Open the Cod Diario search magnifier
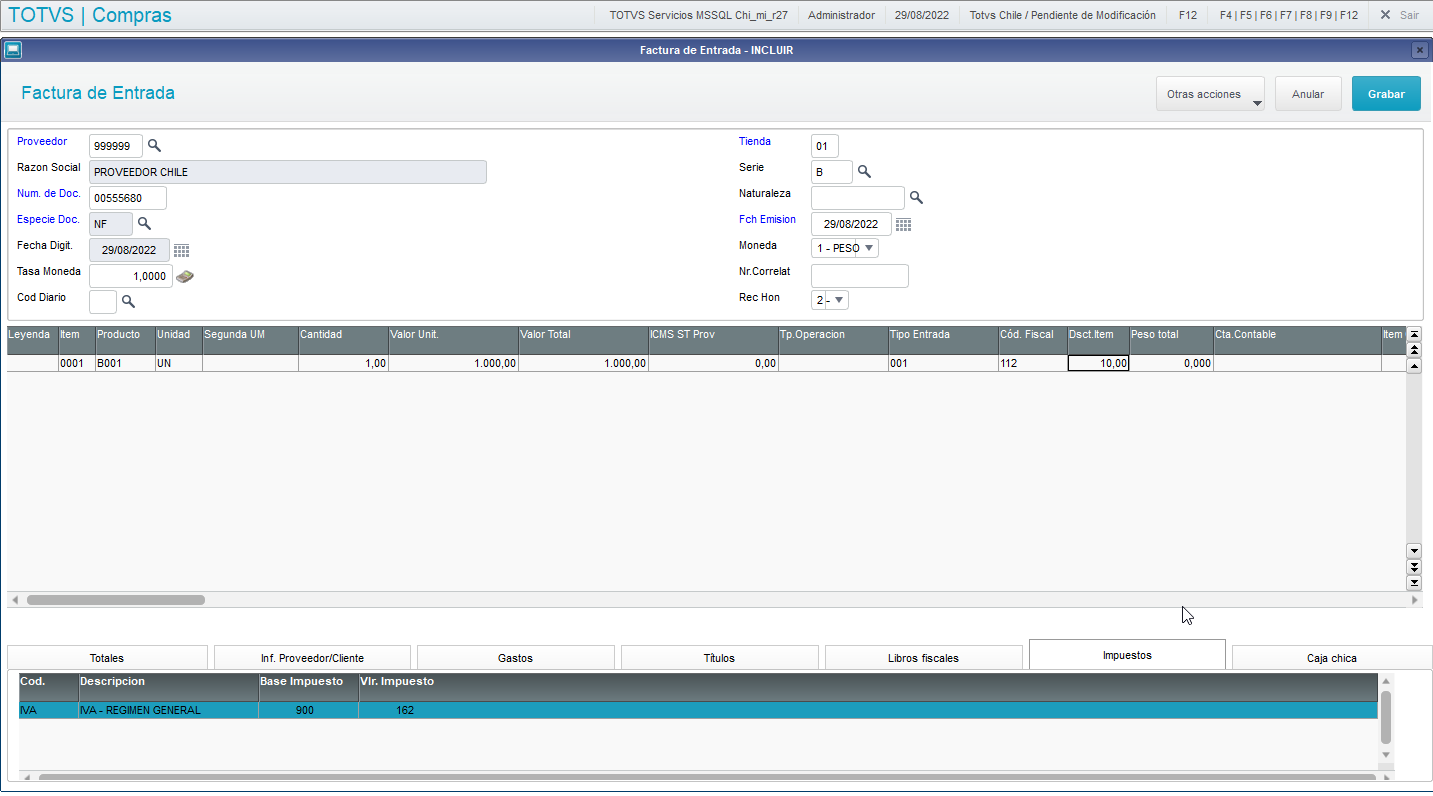The width and height of the screenshot is (1433, 796). click(128, 300)
